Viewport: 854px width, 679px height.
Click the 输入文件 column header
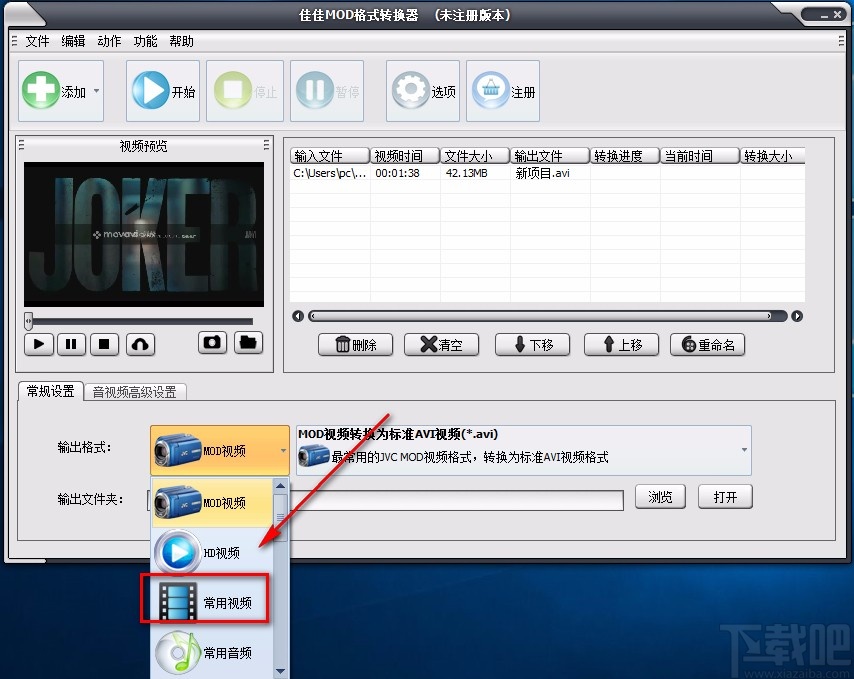tap(330, 156)
